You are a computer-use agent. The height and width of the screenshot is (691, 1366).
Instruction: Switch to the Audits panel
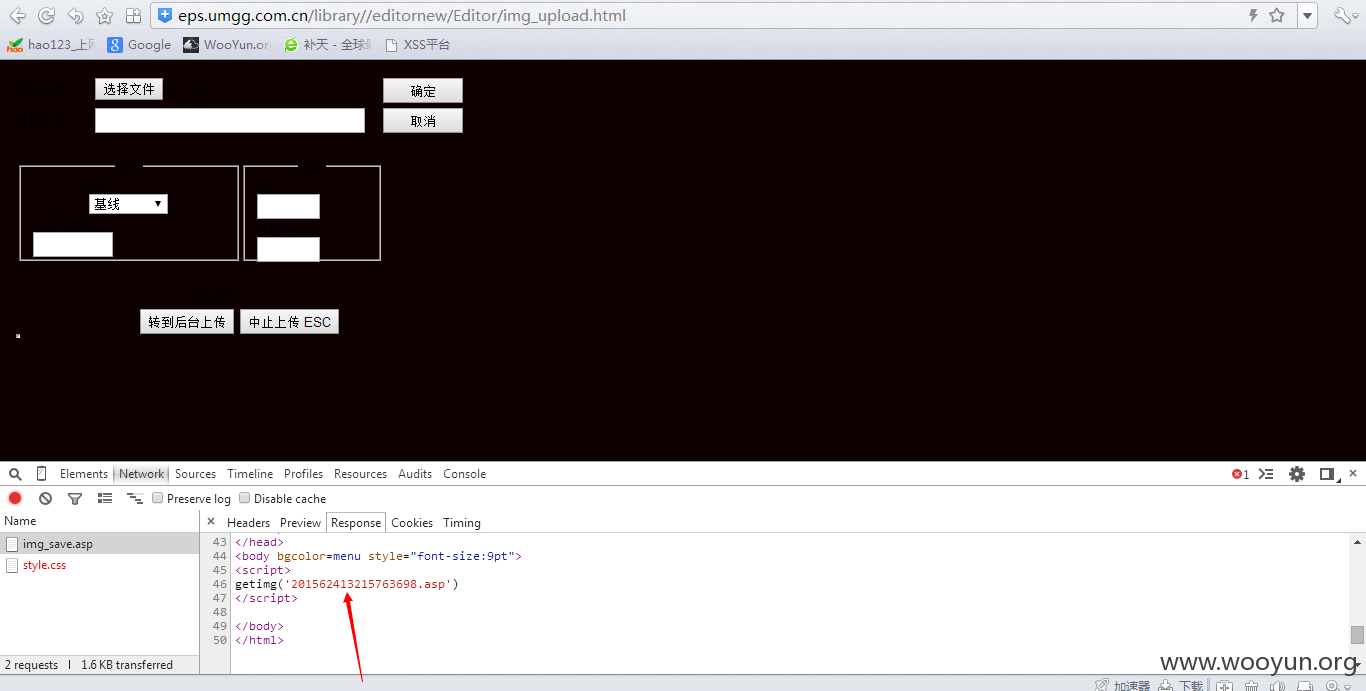415,474
